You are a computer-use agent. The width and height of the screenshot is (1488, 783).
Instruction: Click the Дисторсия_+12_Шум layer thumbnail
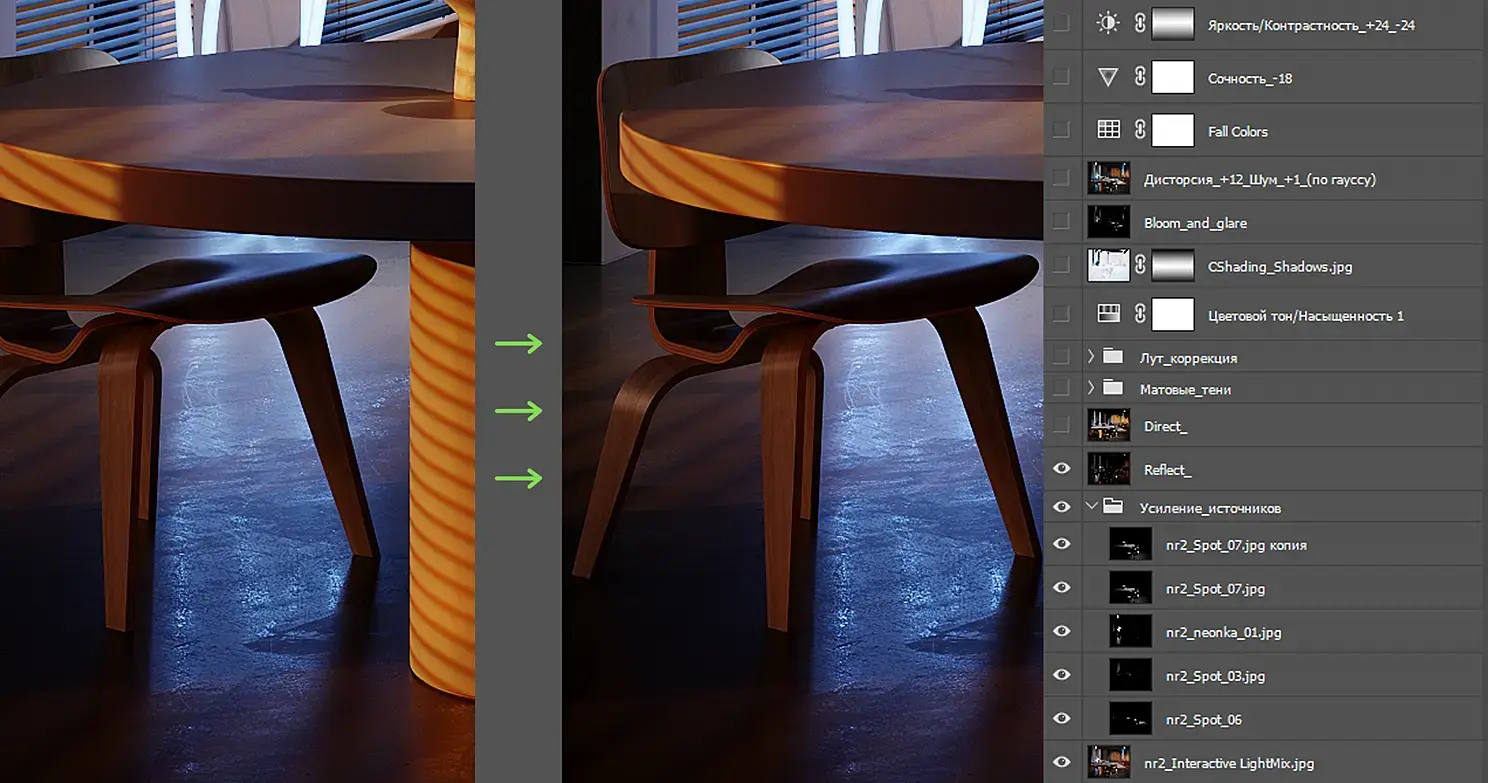[1108, 178]
